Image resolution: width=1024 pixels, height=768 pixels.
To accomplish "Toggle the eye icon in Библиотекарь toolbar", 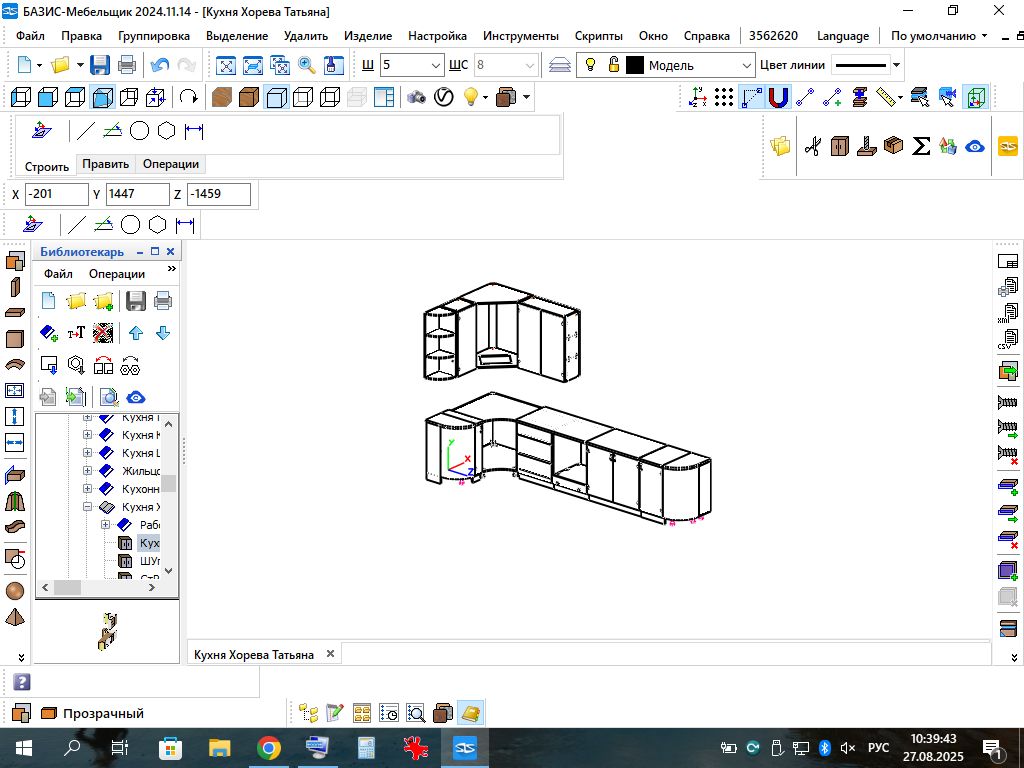I will [136, 398].
